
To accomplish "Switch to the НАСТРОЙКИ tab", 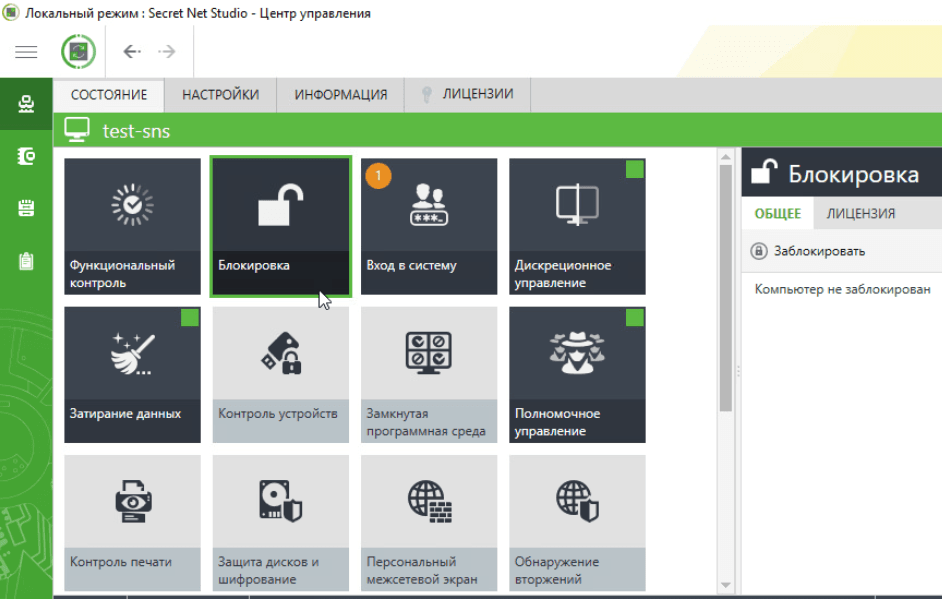I will [x=220, y=95].
